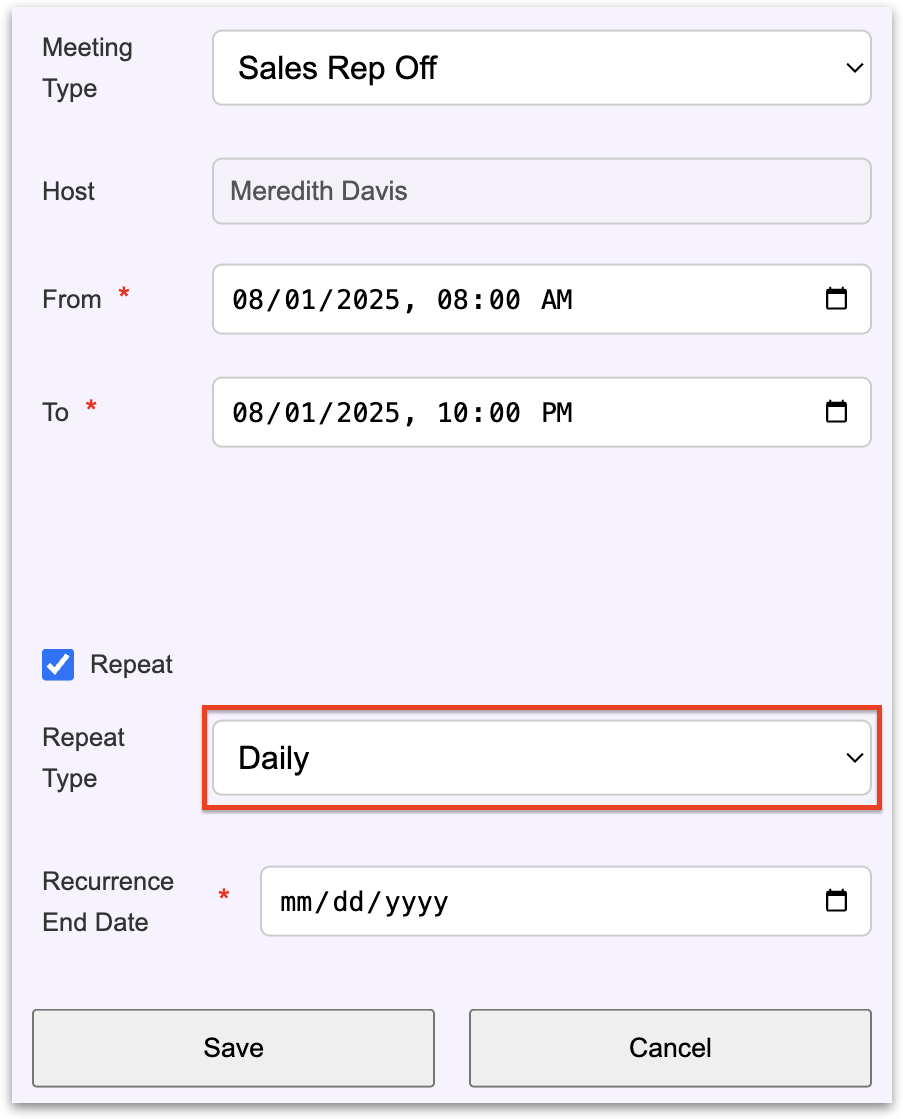
Task: Click the Save button
Action: 233,1047
